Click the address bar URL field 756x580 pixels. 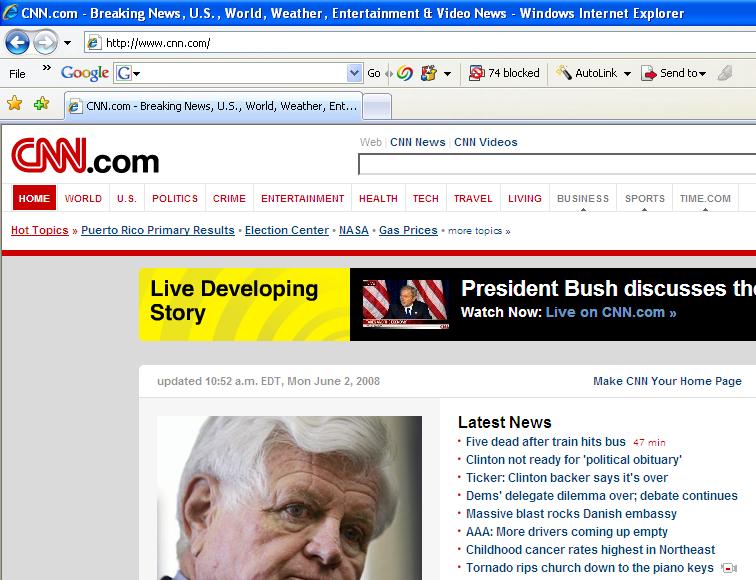click(400, 43)
